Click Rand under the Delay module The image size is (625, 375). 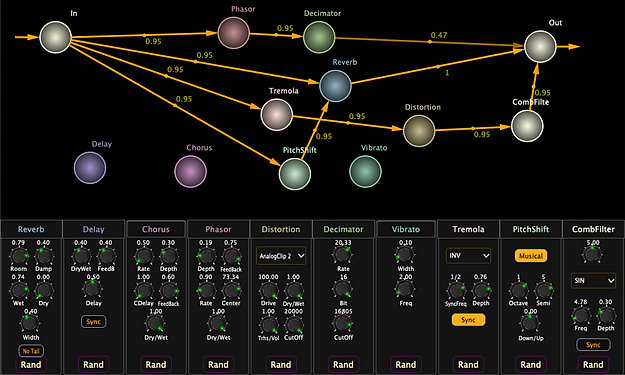tap(94, 365)
